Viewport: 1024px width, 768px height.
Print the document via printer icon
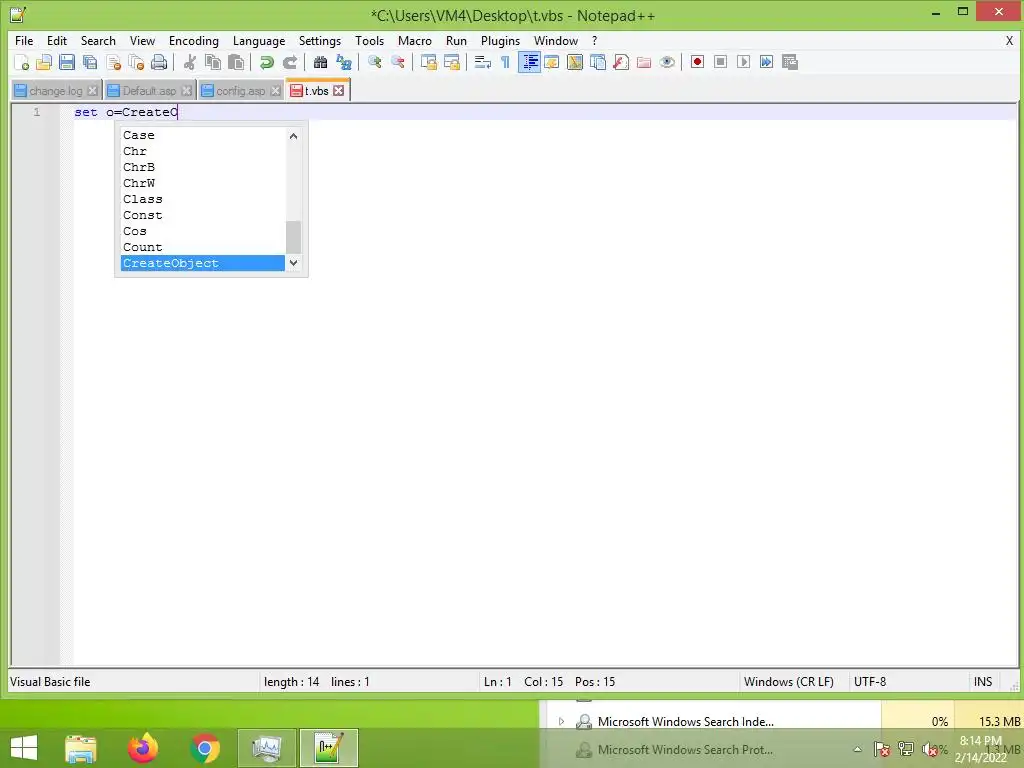159,62
